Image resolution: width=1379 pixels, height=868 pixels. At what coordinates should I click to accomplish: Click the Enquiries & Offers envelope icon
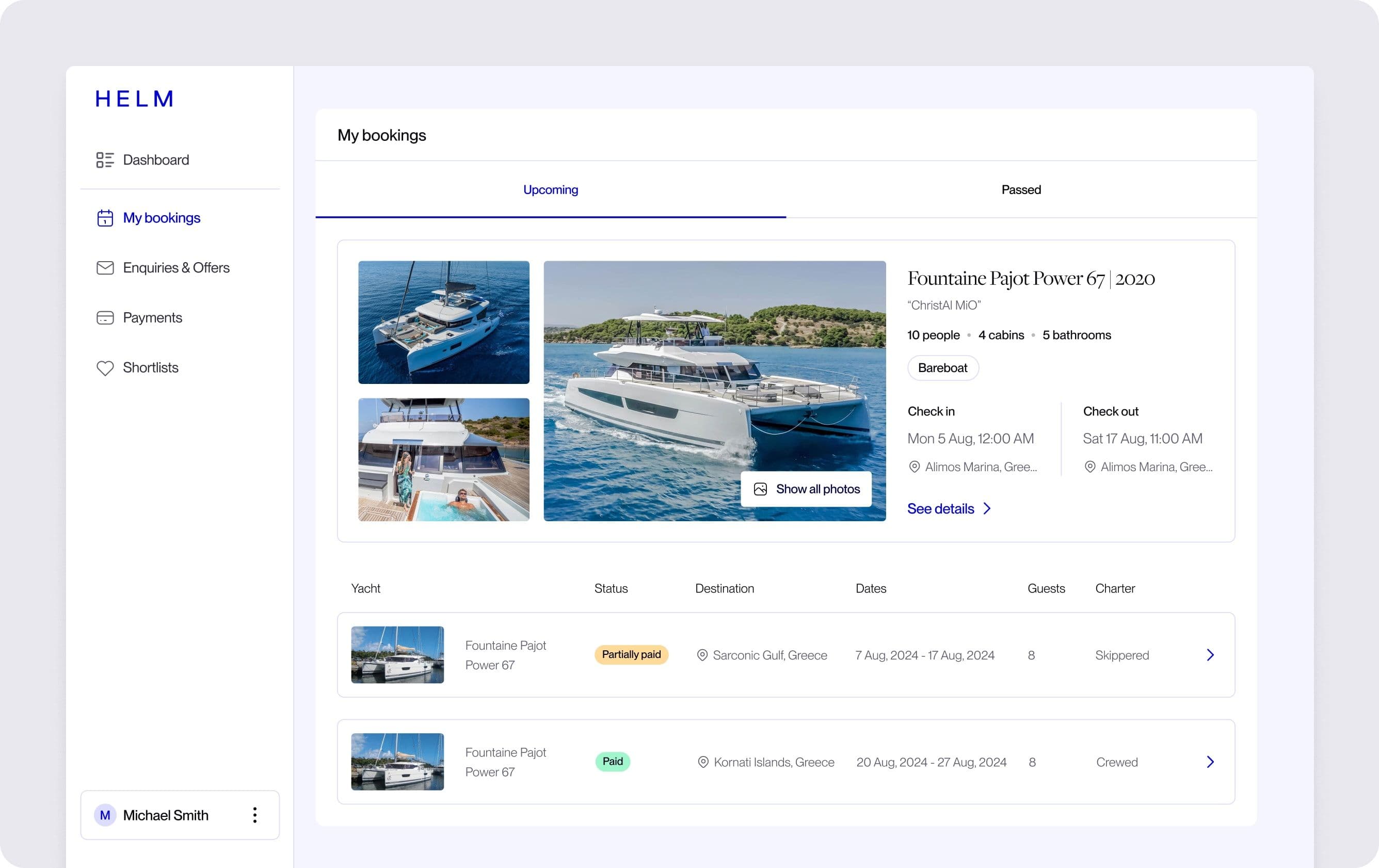[105, 268]
